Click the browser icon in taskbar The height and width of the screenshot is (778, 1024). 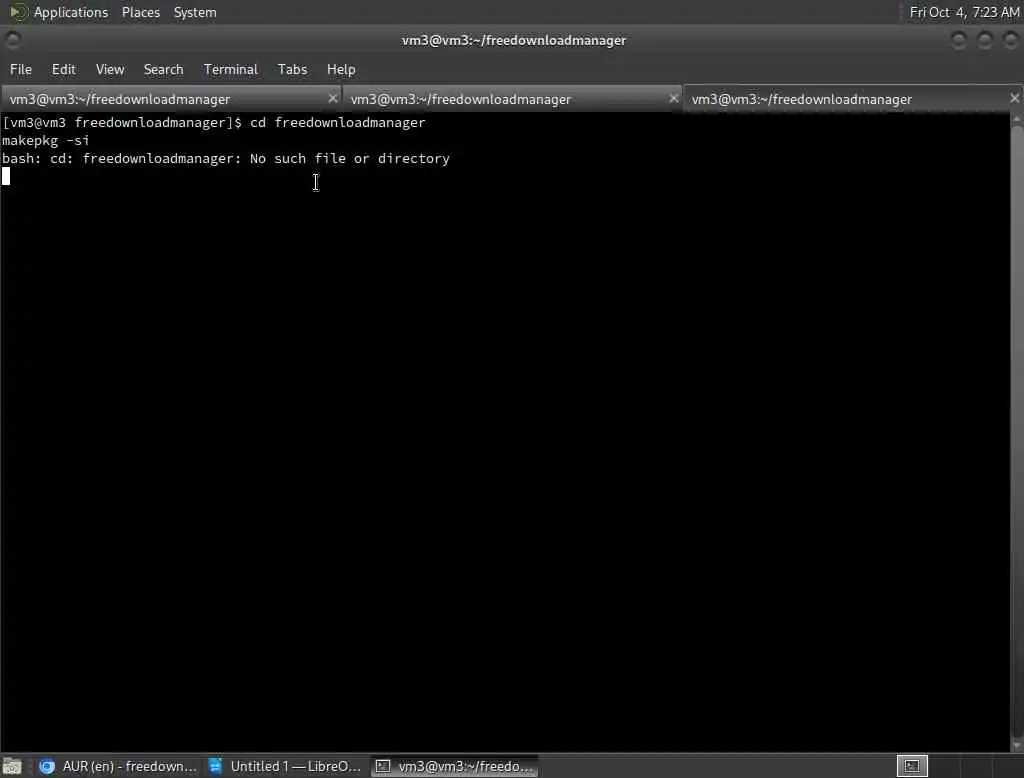point(46,766)
